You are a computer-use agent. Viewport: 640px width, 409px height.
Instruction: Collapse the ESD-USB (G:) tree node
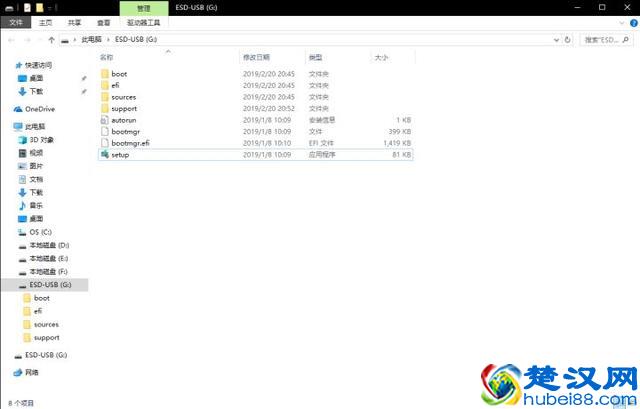[8, 285]
